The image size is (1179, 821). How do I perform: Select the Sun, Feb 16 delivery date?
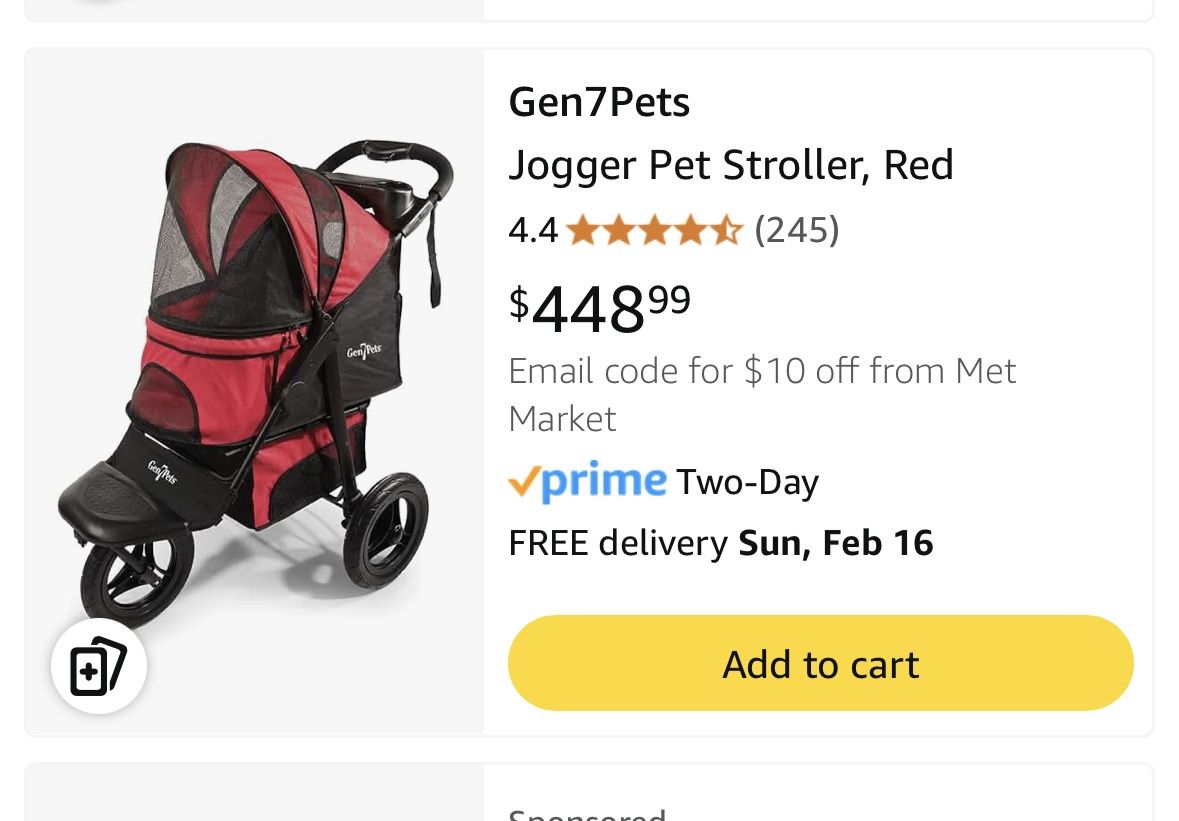835,541
